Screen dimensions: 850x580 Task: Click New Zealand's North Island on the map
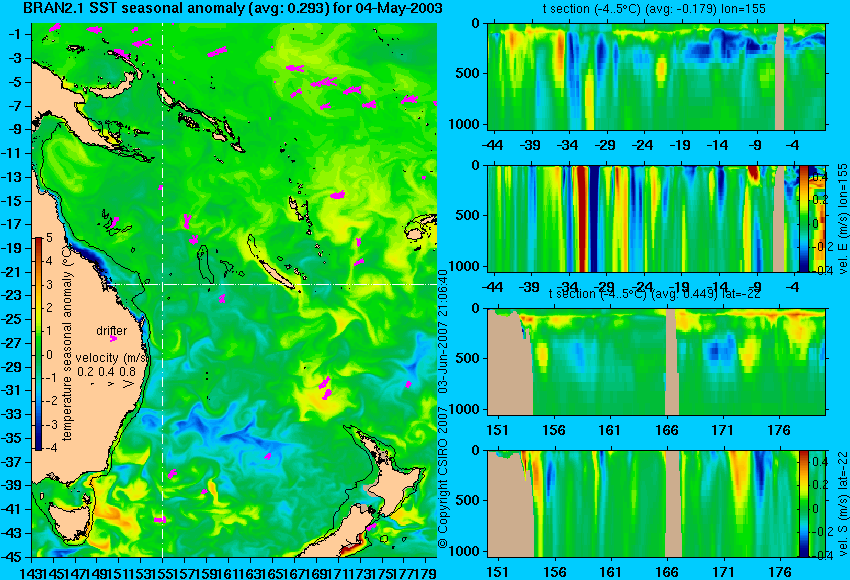[x=397, y=481]
